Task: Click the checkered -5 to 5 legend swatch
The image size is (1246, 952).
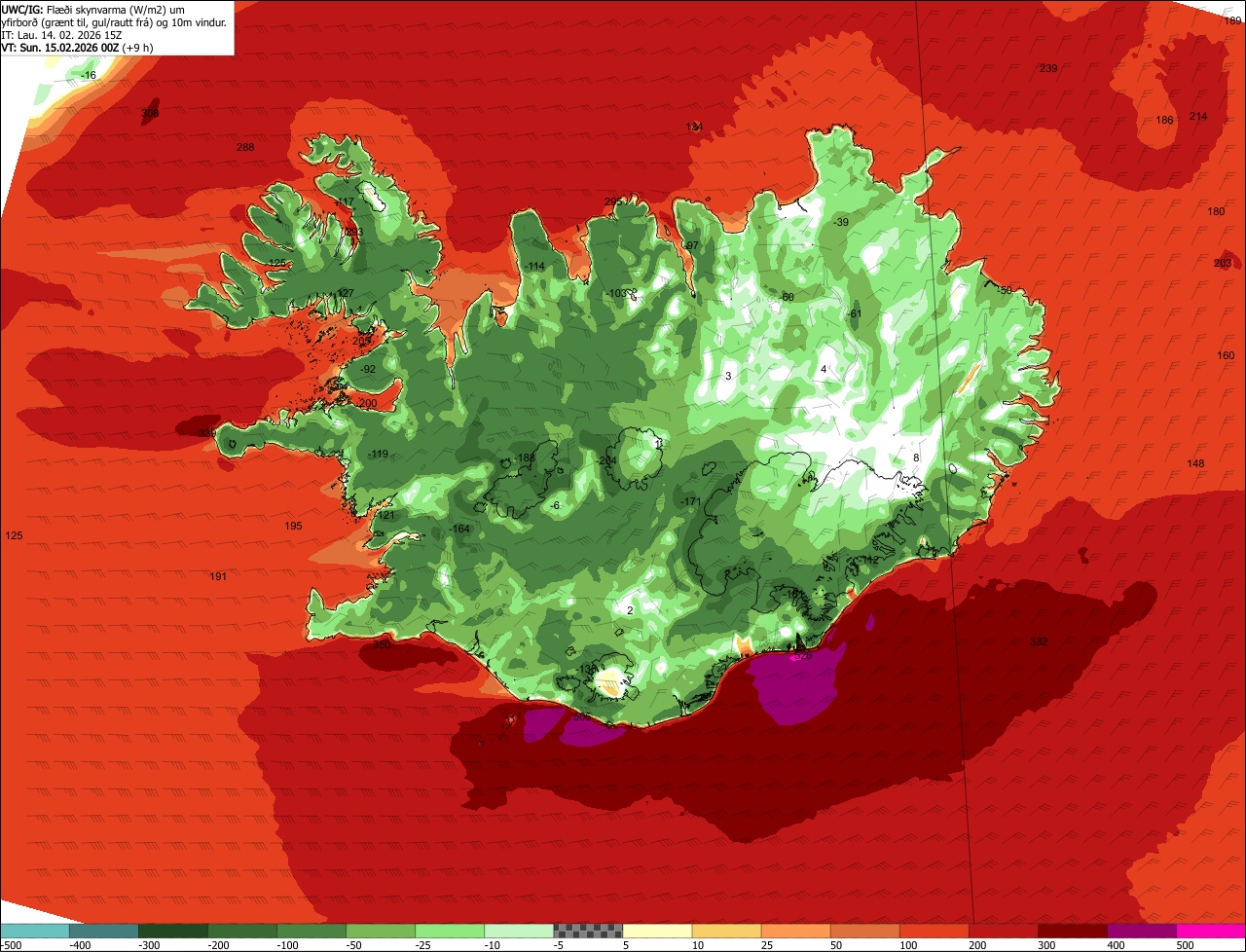Action: [588, 930]
